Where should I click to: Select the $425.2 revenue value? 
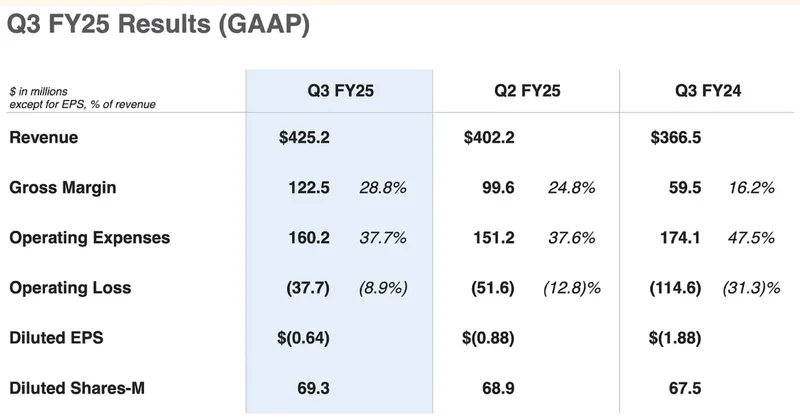305,138
